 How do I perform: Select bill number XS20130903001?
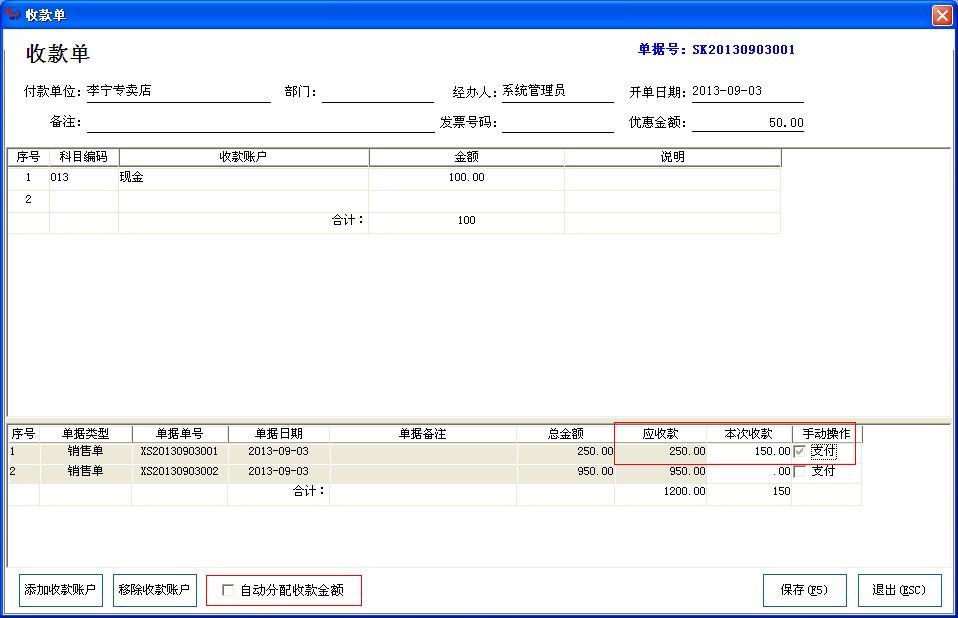[x=180, y=452]
